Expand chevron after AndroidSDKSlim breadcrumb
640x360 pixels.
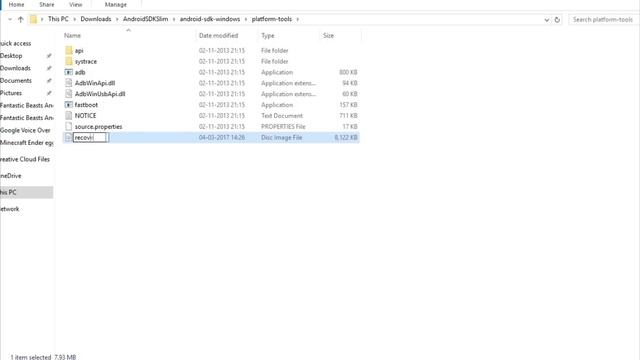[x=174, y=19]
